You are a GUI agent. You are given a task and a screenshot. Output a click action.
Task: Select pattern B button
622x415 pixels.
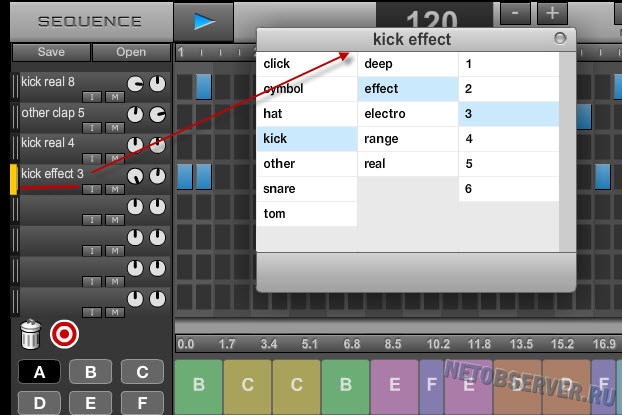point(90,372)
